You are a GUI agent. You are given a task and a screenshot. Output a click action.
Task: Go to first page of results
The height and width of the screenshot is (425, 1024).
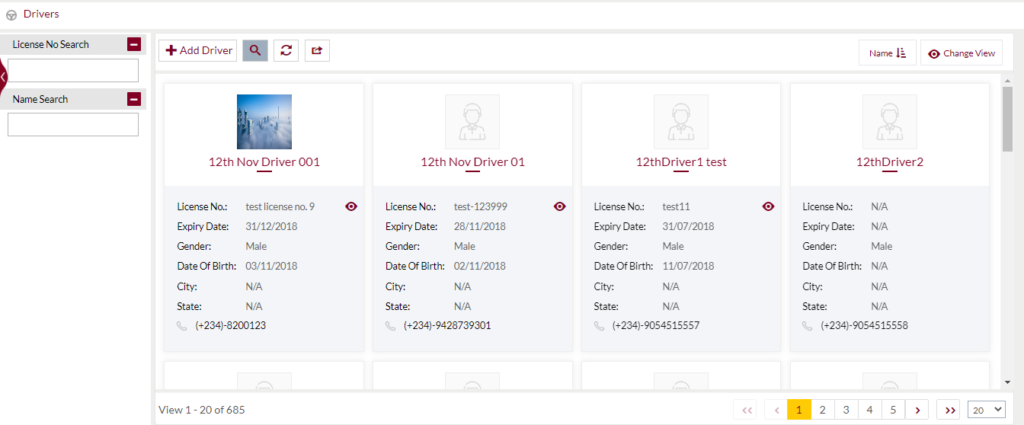pos(746,410)
